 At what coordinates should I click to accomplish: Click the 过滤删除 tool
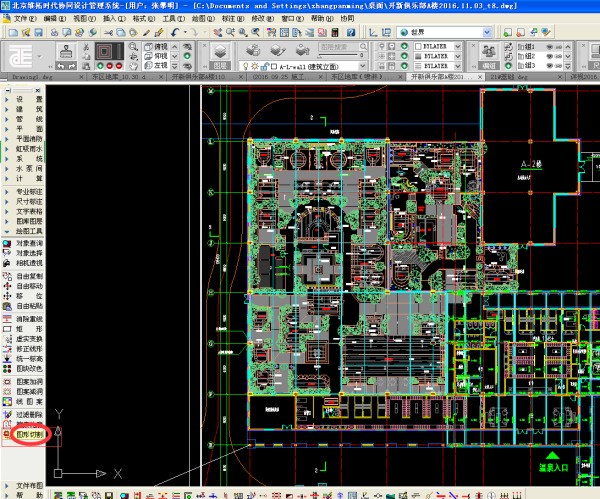coord(28,415)
